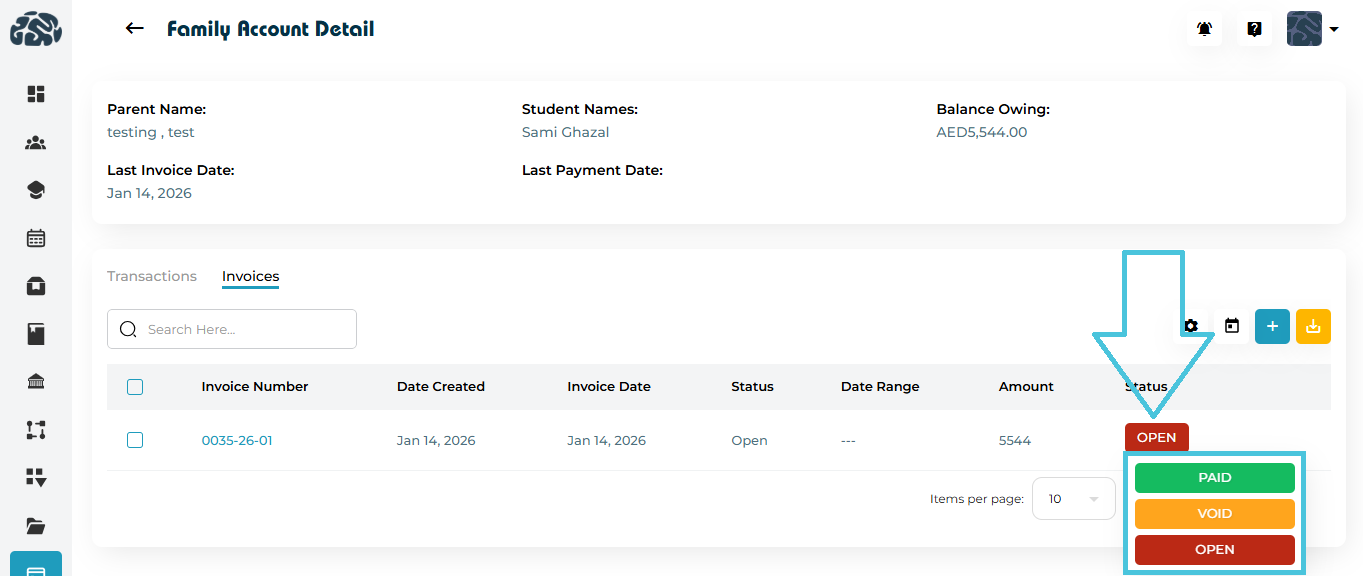Click the back arrow icon
The image size is (1363, 576).
coord(135,29)
